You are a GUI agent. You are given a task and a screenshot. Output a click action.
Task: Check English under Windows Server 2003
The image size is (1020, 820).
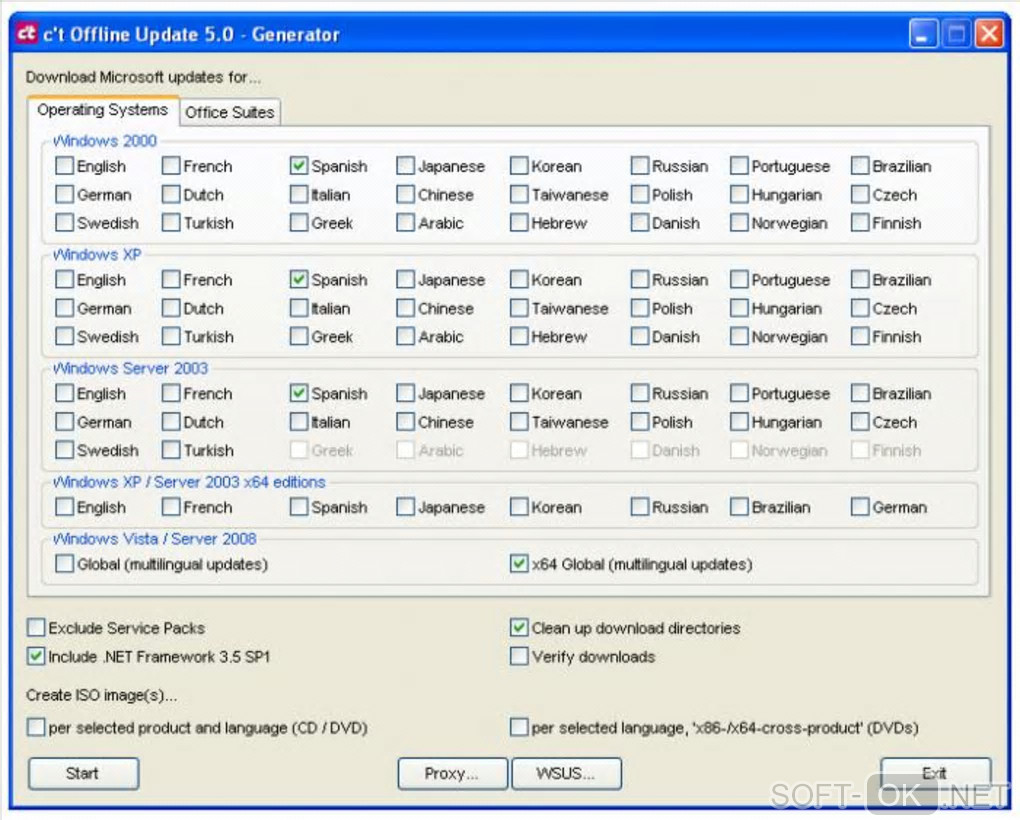click(x=64, y=393)
